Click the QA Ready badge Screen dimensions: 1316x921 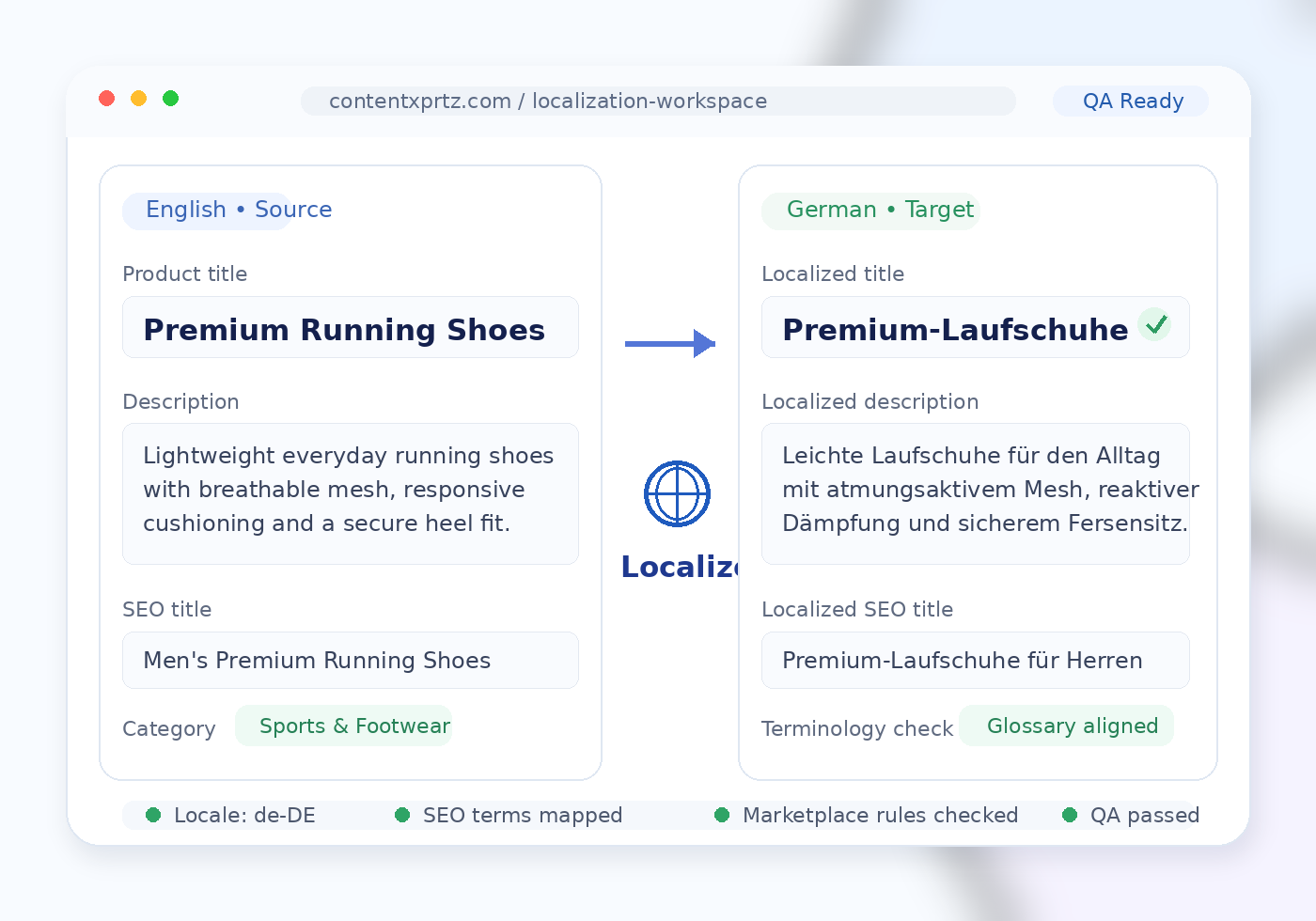pyautogui.click(x=1131, y=101)
